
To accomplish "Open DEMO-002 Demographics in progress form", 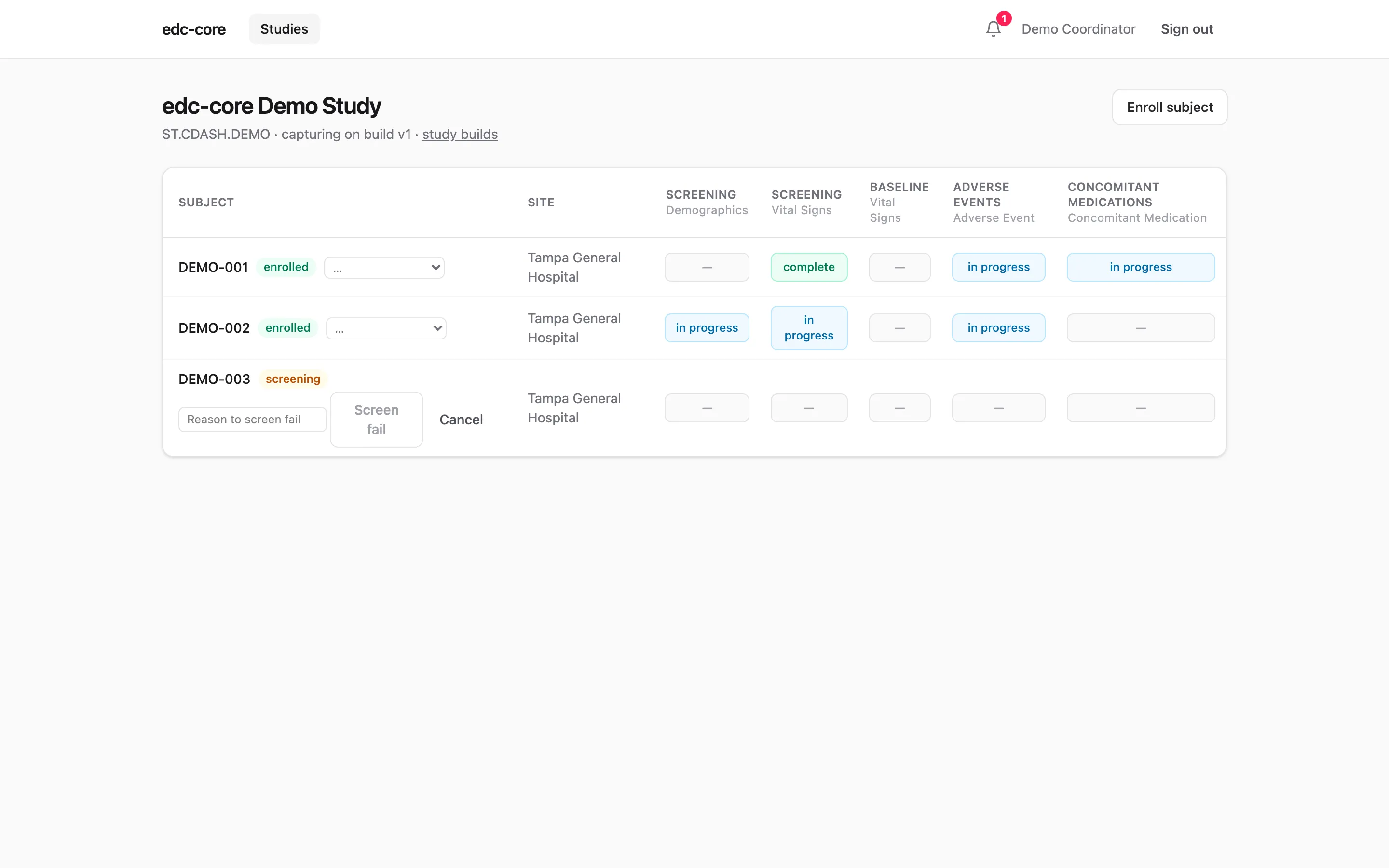I will coord(707,328).
